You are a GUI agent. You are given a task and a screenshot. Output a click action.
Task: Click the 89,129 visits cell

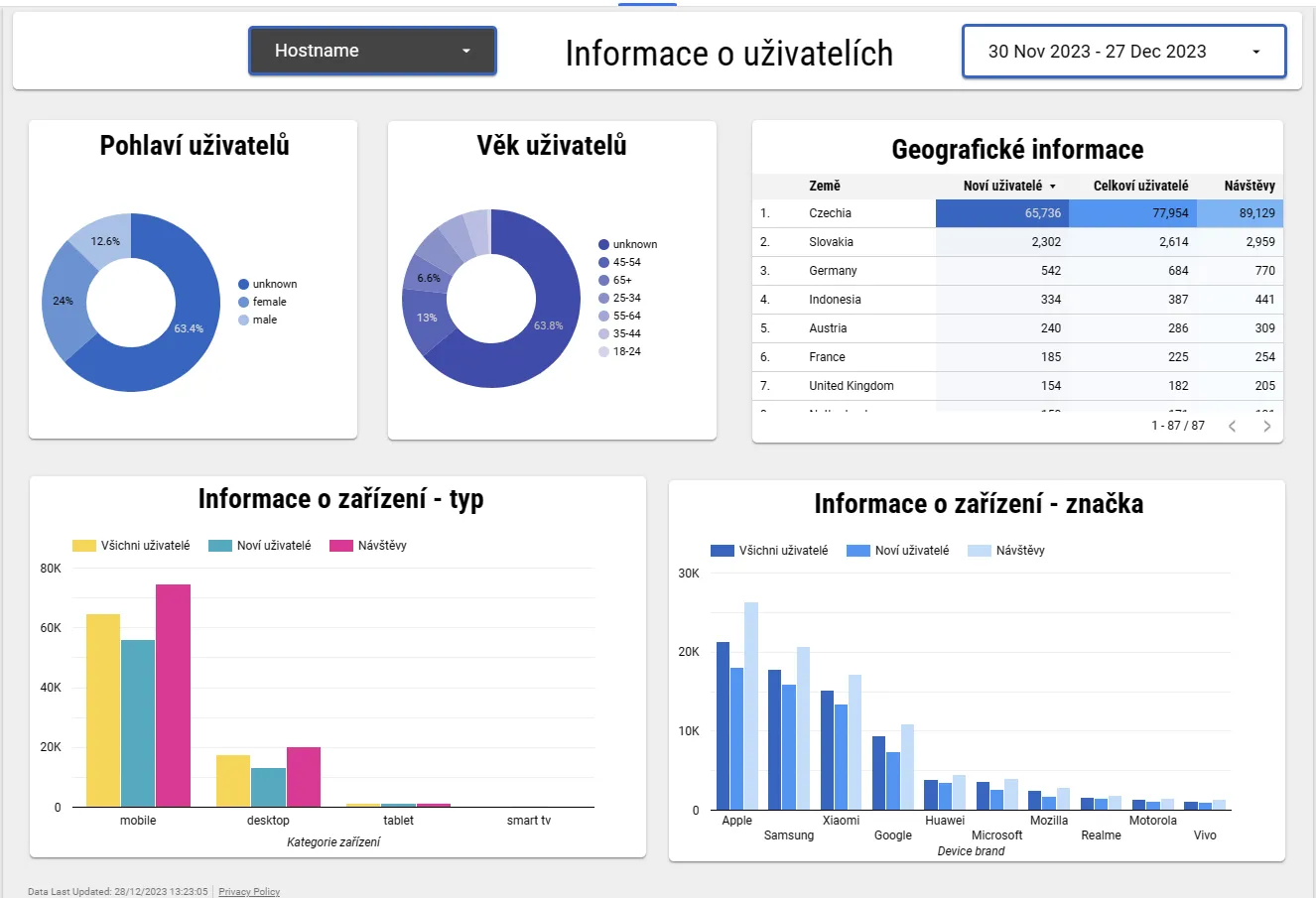[x=1240, y=213]
